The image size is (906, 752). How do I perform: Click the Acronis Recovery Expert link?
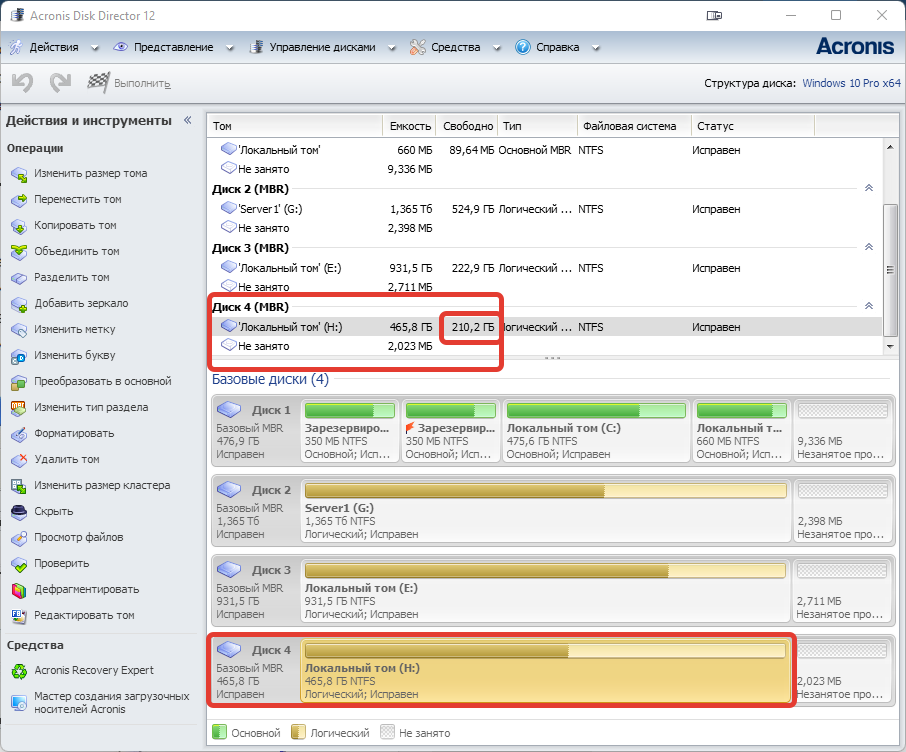(94, 670)
